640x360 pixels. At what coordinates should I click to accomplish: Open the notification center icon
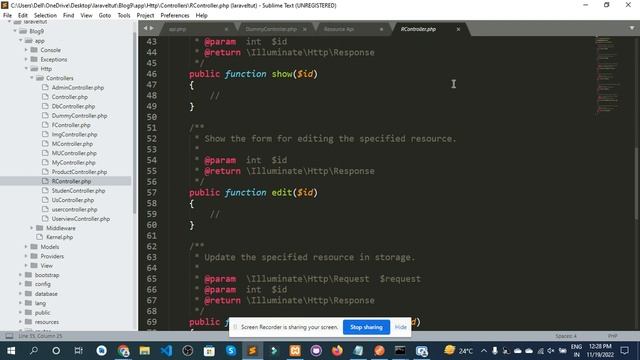click(624, 351)
